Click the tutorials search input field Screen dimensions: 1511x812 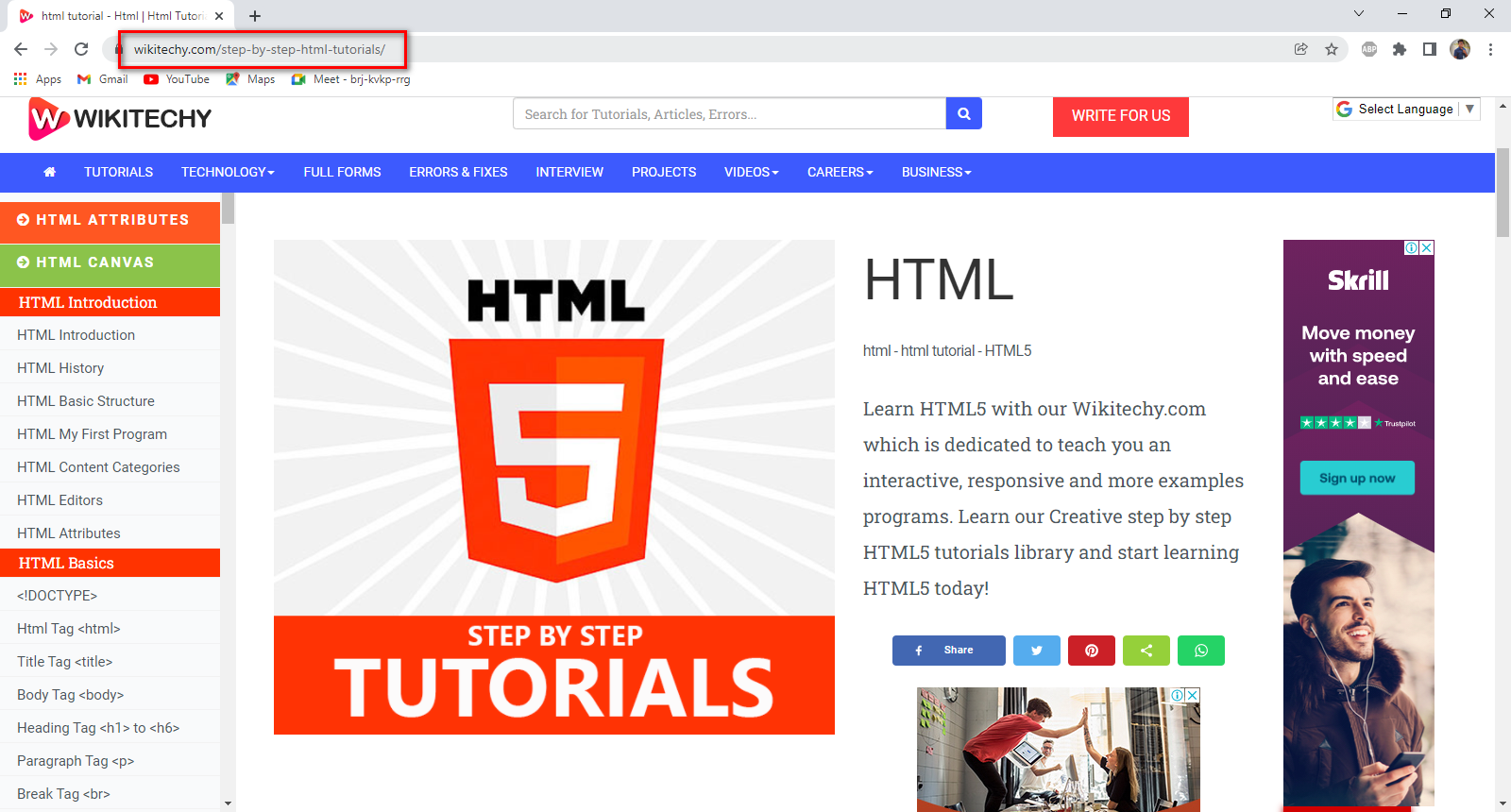coord(729,113)
